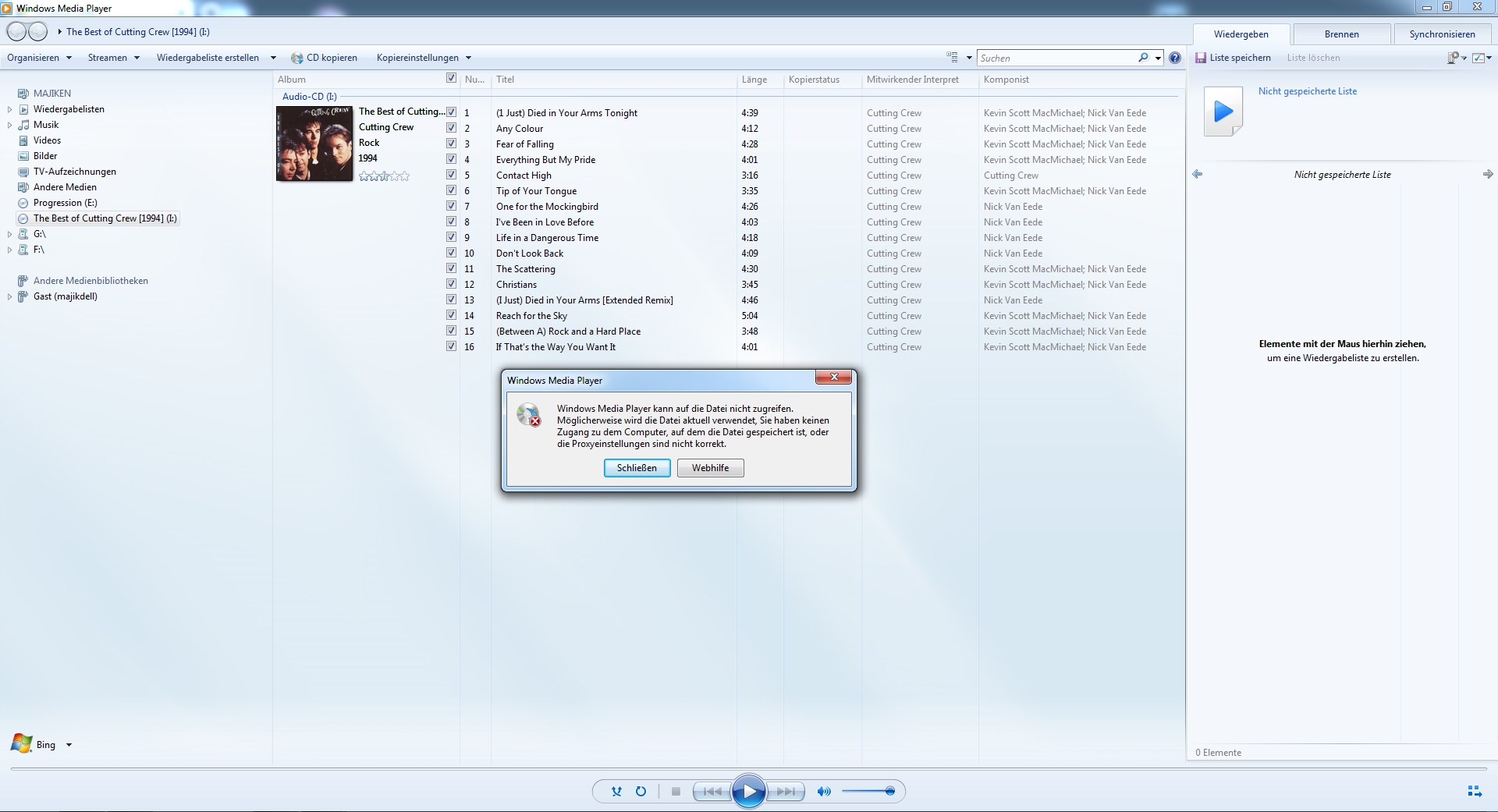Sort by the Komponist column header
Screen dimensions: 1498x812
1006,80
